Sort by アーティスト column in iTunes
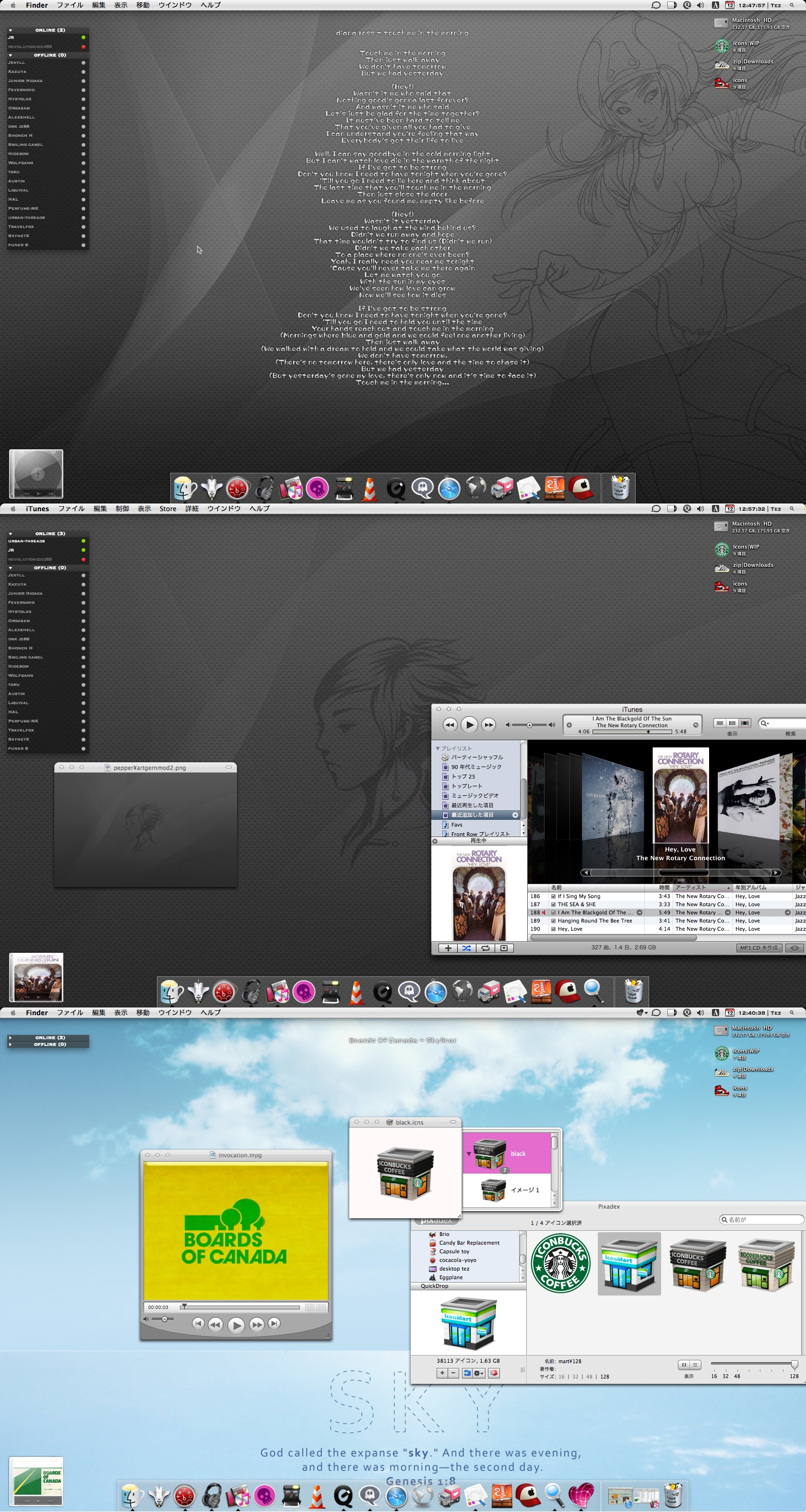 pyautogui.click(x=702, y=888)
